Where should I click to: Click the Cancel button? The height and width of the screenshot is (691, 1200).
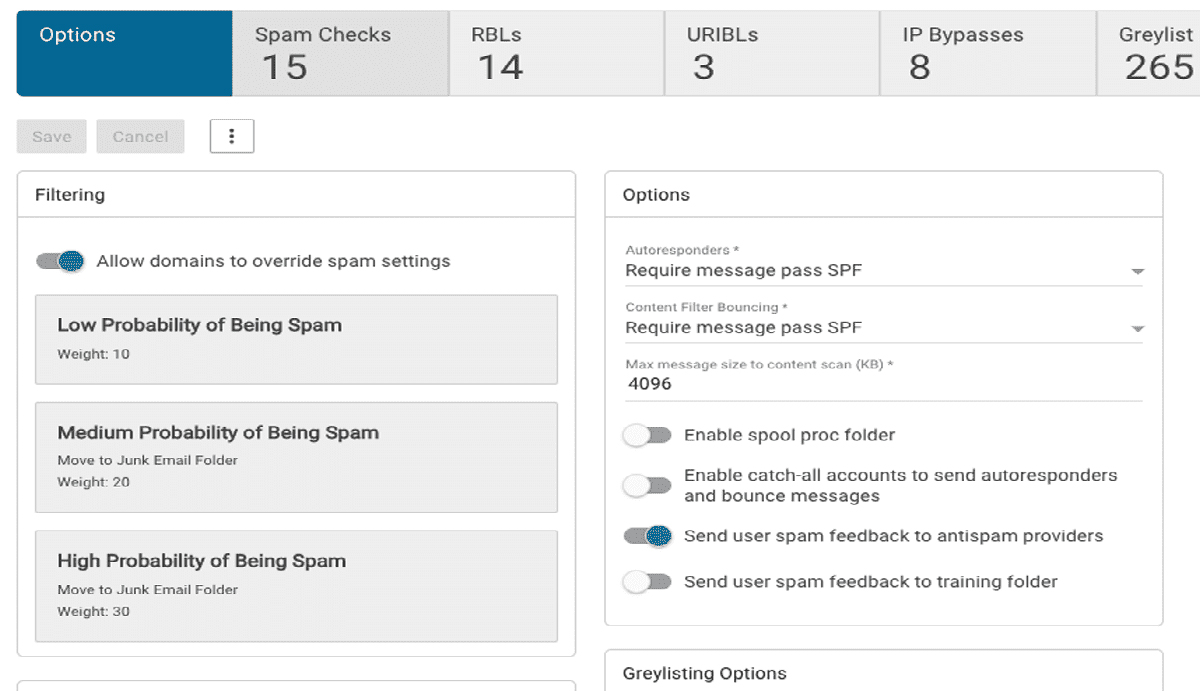(x=140, y=135)
